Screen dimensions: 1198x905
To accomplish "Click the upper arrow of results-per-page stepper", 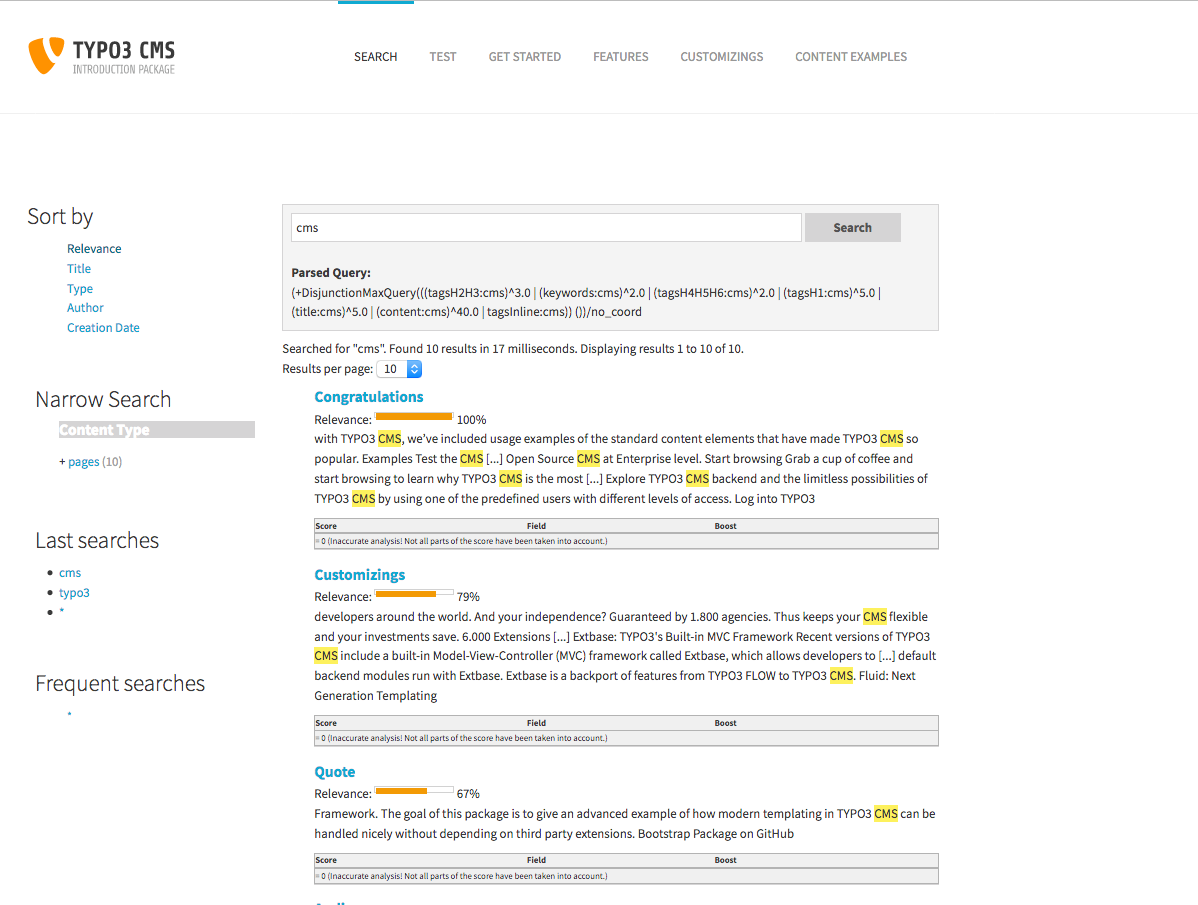I will tap(416, 364).
